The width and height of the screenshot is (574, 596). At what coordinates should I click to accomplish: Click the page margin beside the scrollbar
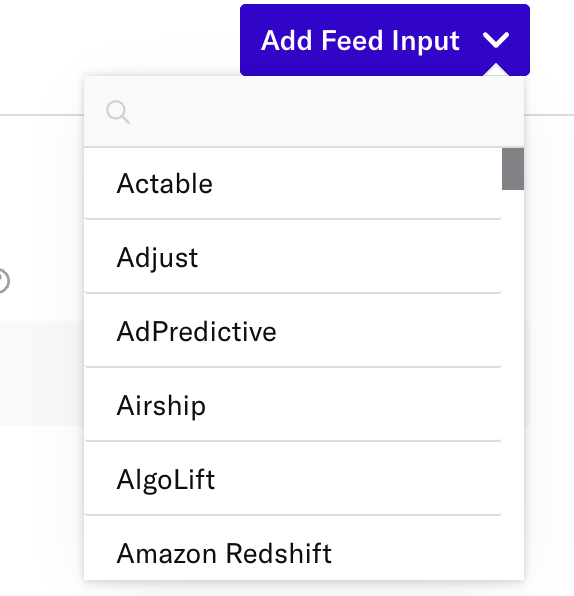click(549, 342)
